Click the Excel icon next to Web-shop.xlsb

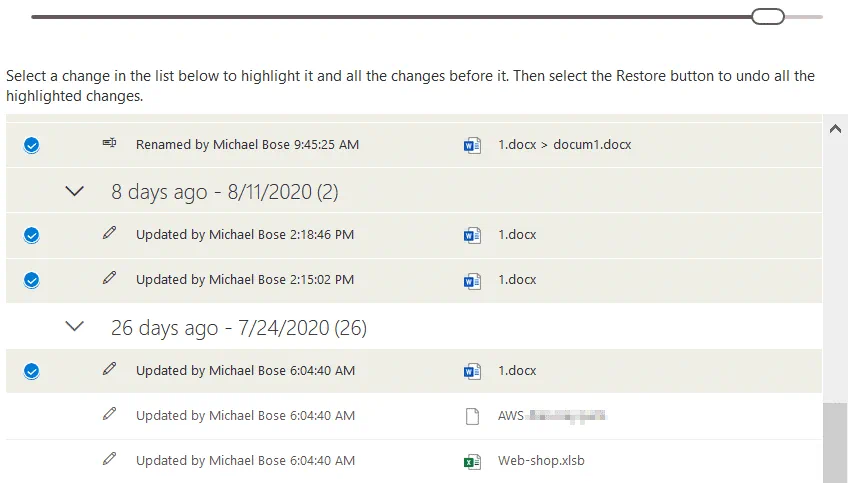click(x=472, y=461)
